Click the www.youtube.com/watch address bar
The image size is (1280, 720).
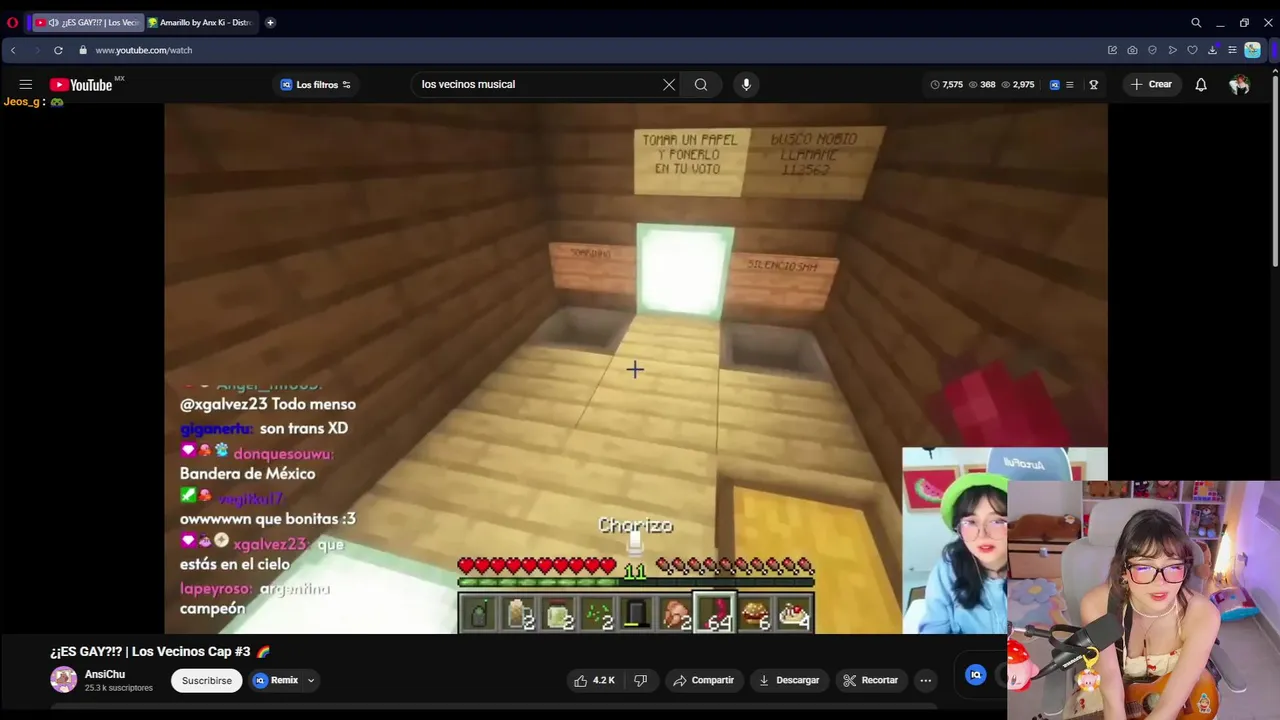click(144, 50)
